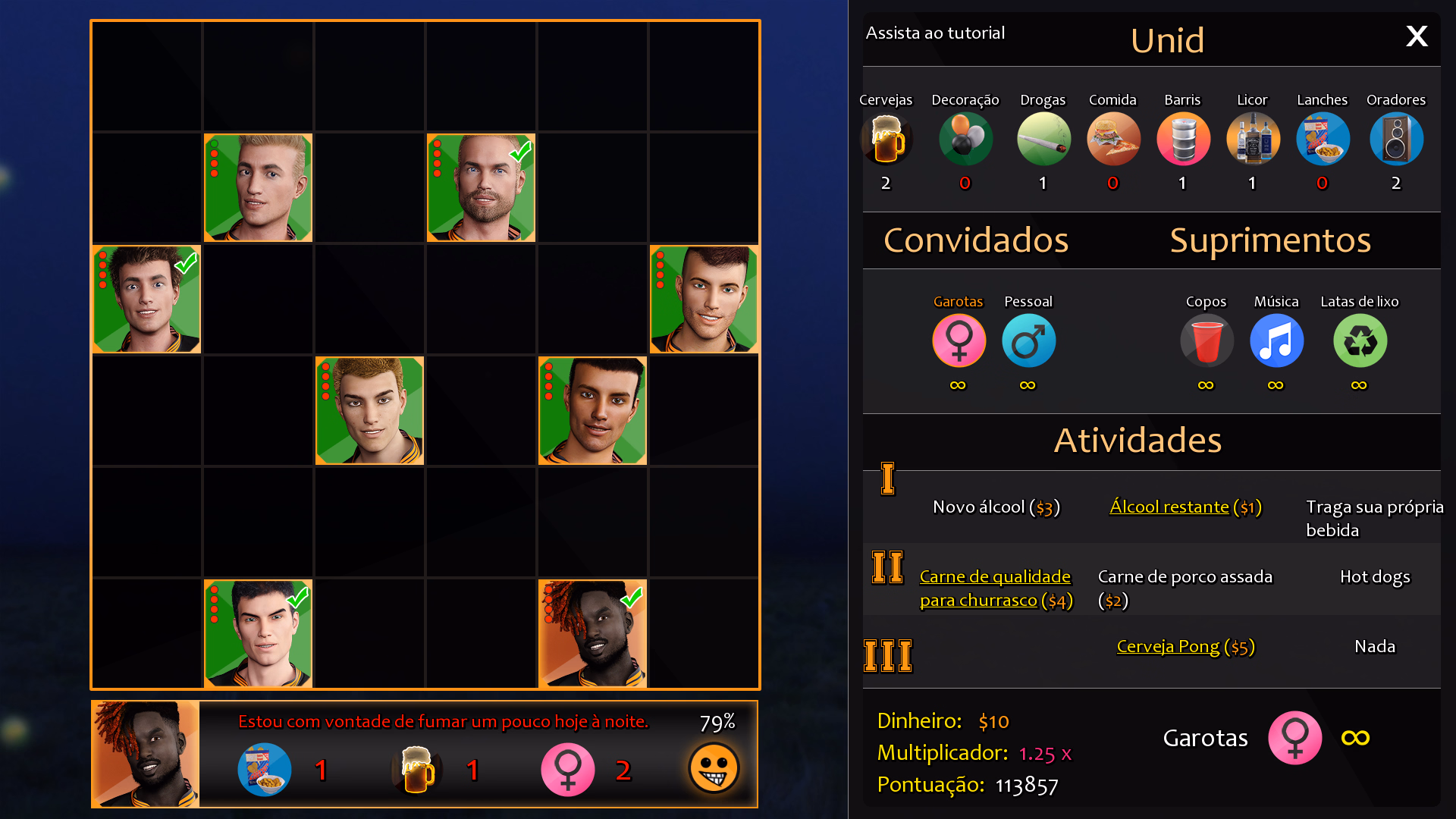Select the Oradores speaker icon

click(x=1396, y=139)
